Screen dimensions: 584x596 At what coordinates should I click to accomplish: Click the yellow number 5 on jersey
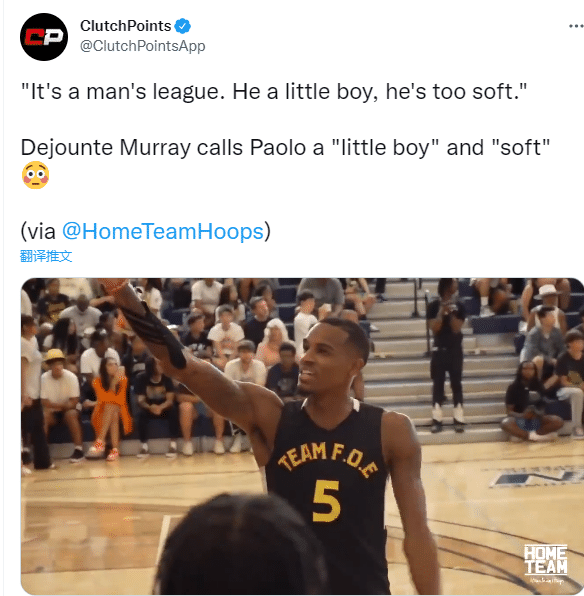click(x=326, y=501)
